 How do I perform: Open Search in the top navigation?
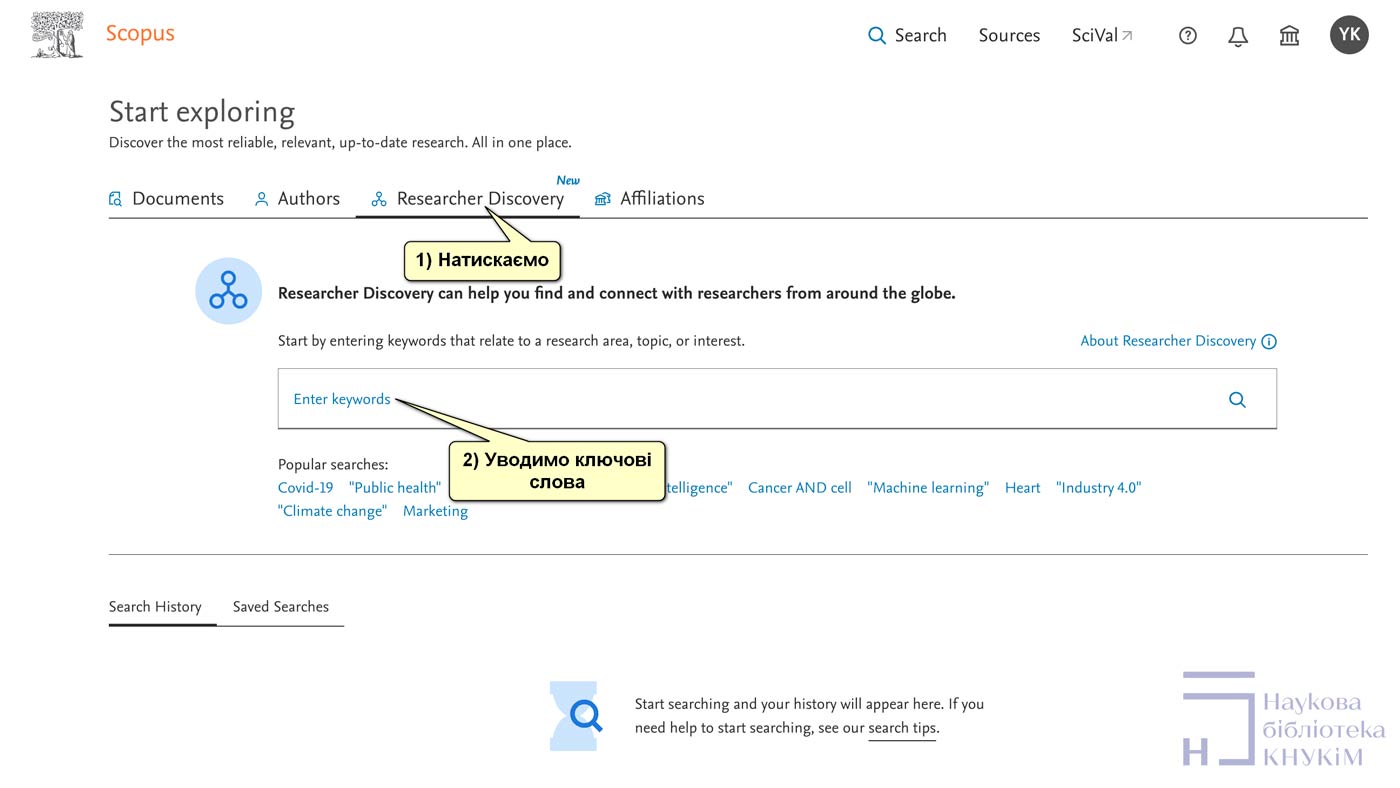tap(907, 36)
